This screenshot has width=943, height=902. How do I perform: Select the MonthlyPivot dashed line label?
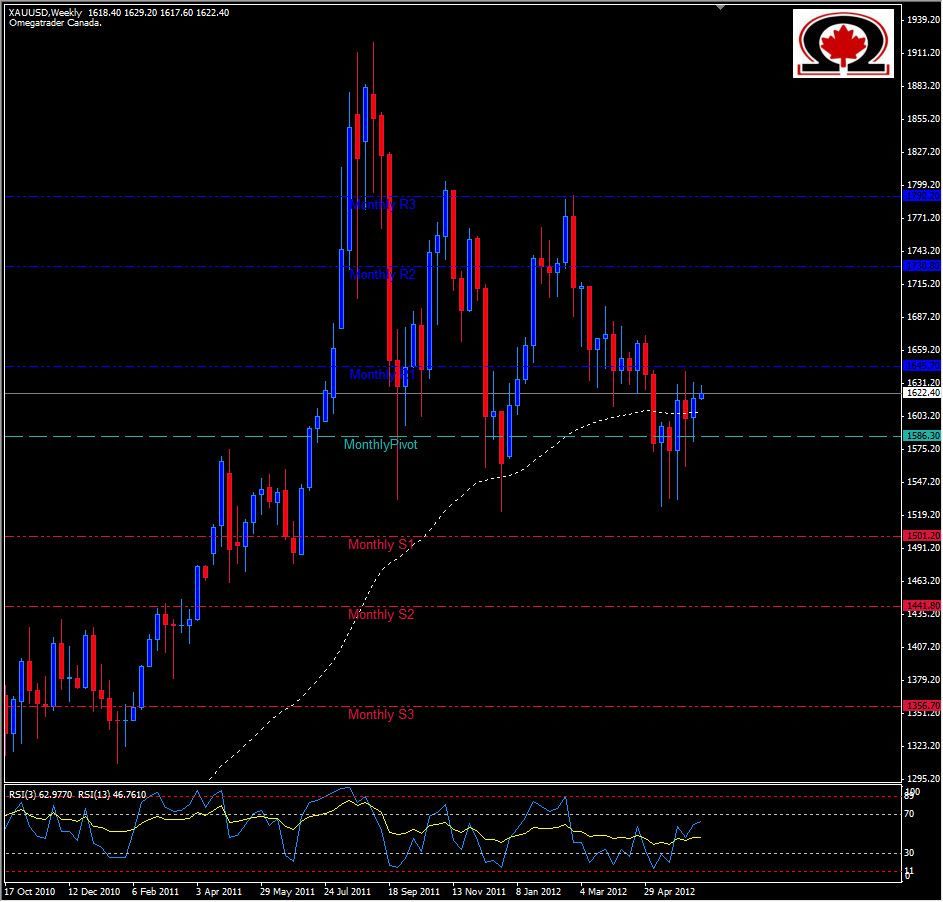382,444
